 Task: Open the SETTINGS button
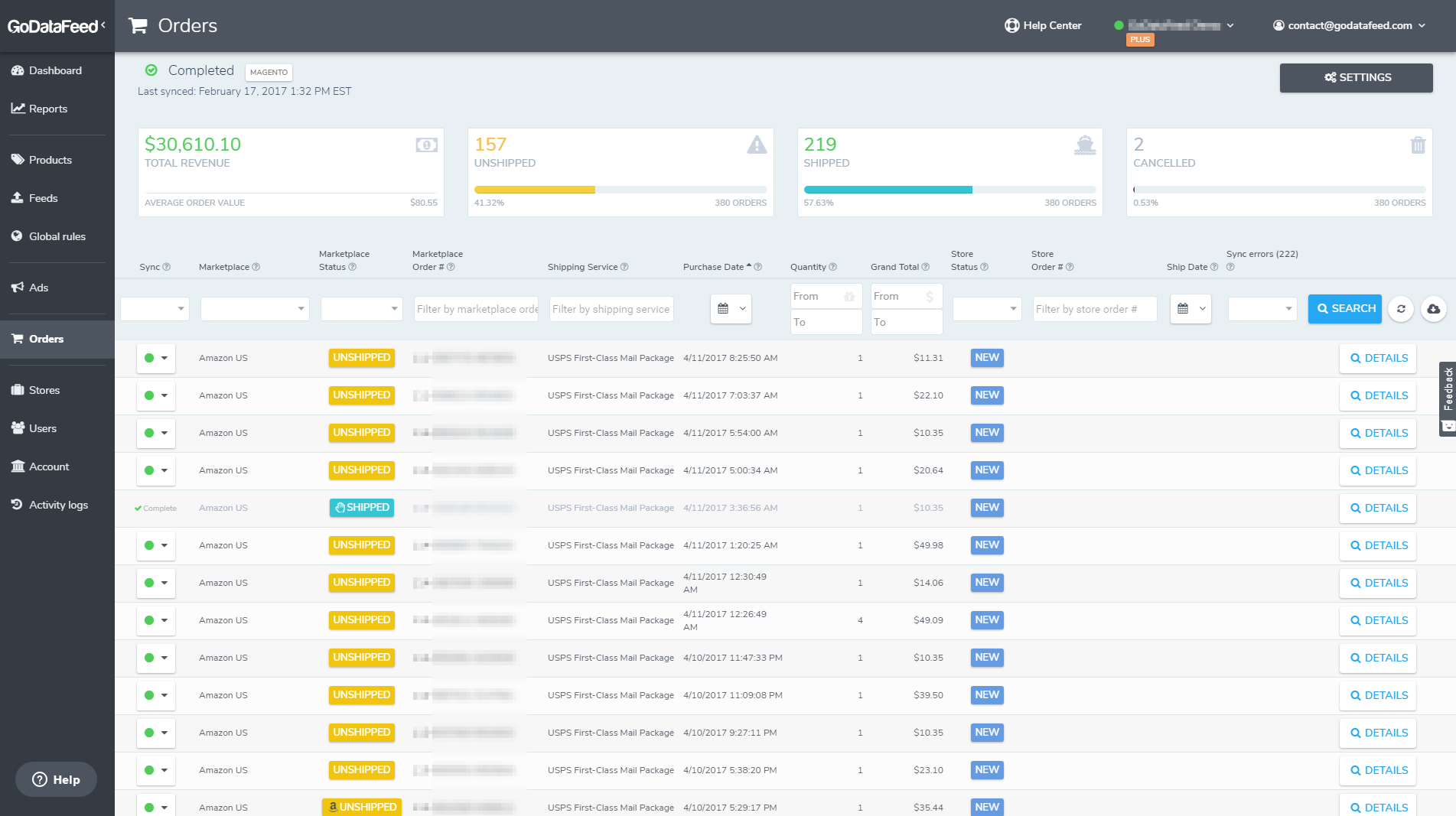(1356, 77)
